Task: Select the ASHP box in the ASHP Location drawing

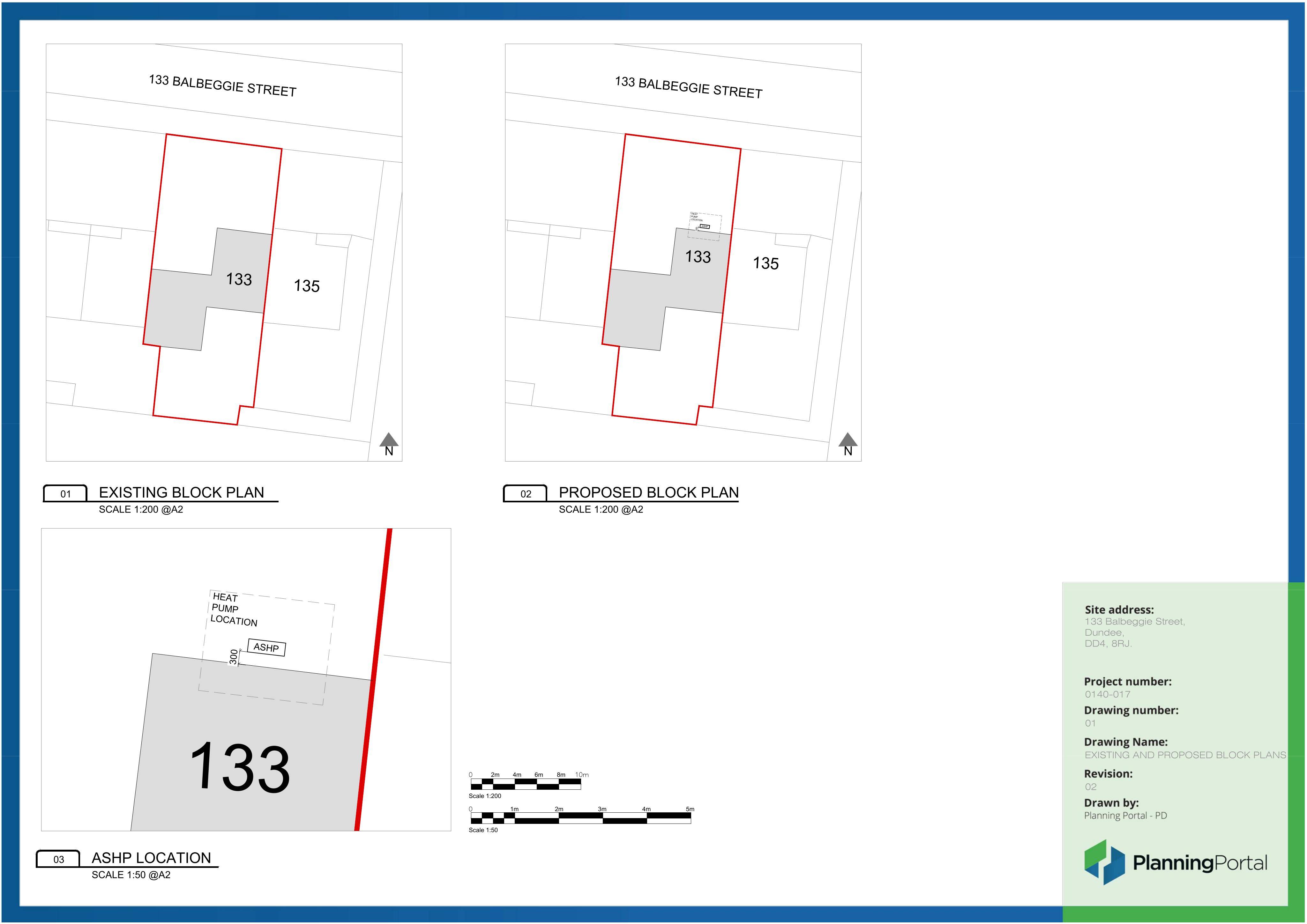Action: 266,647
